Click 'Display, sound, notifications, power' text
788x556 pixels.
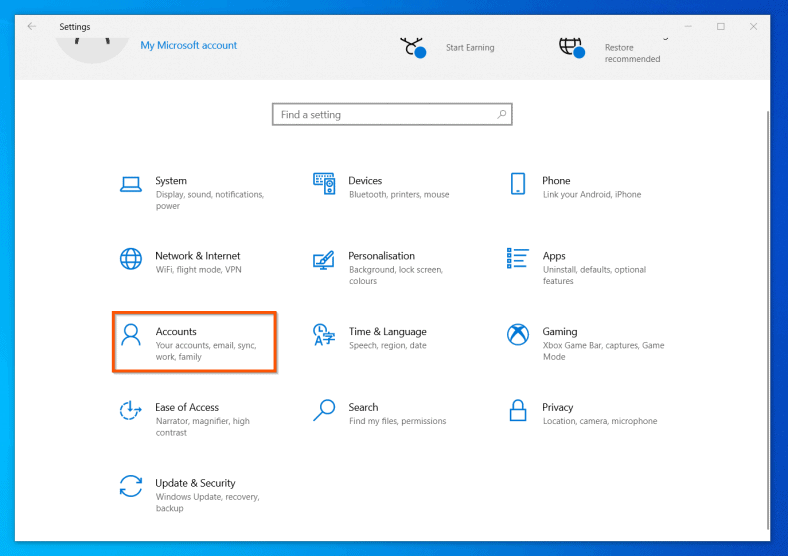click(210, 200)
